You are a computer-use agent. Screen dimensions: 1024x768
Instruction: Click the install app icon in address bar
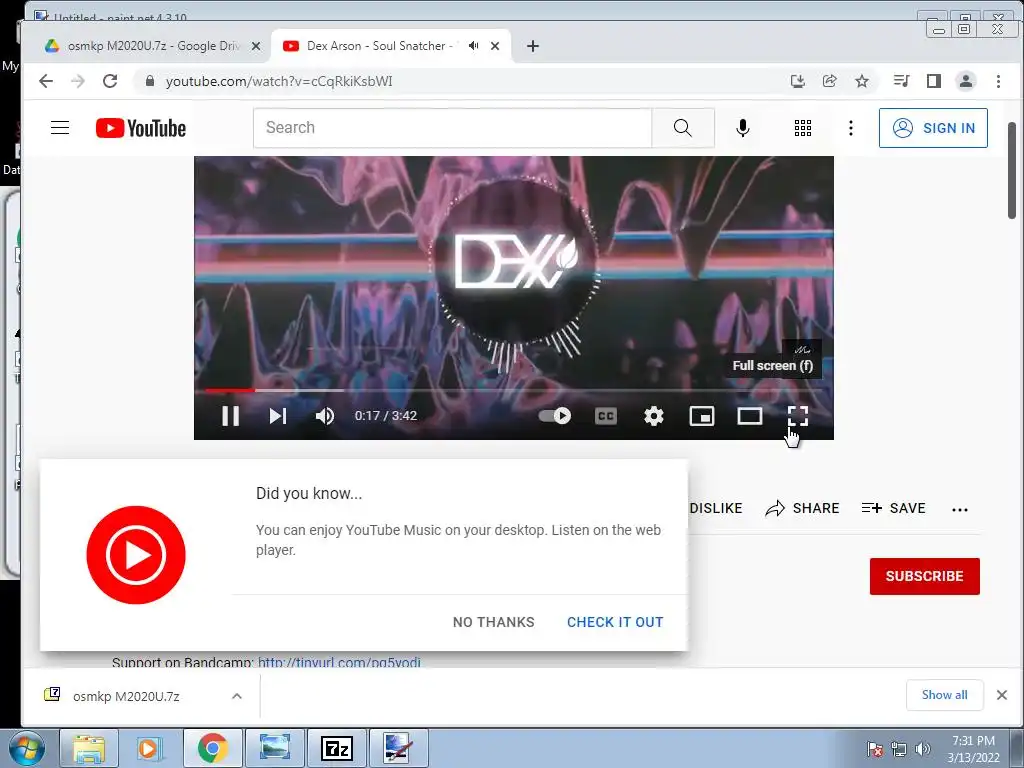(797, 81)
